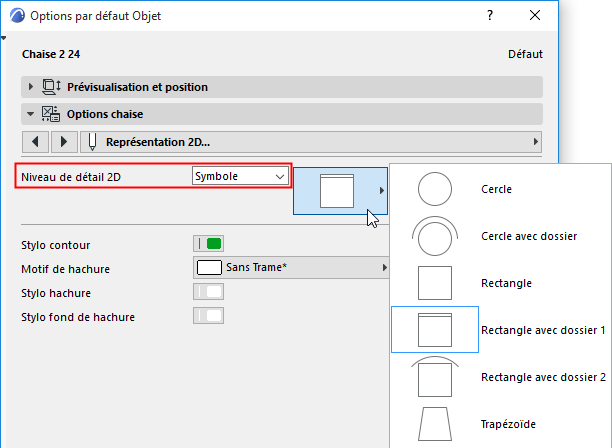Toggle the Stylo contour pen switch

pos(208,243)
